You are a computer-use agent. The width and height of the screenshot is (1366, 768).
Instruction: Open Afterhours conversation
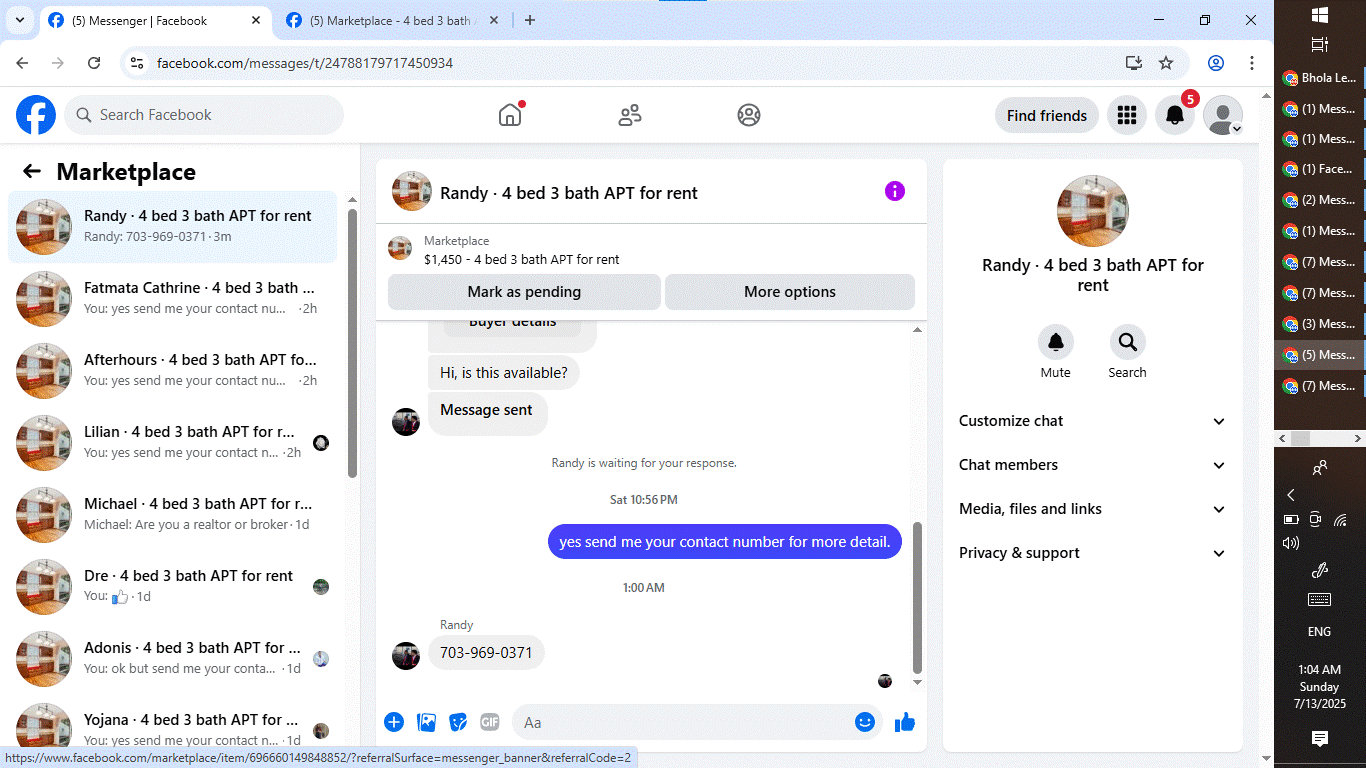(173, 371)
